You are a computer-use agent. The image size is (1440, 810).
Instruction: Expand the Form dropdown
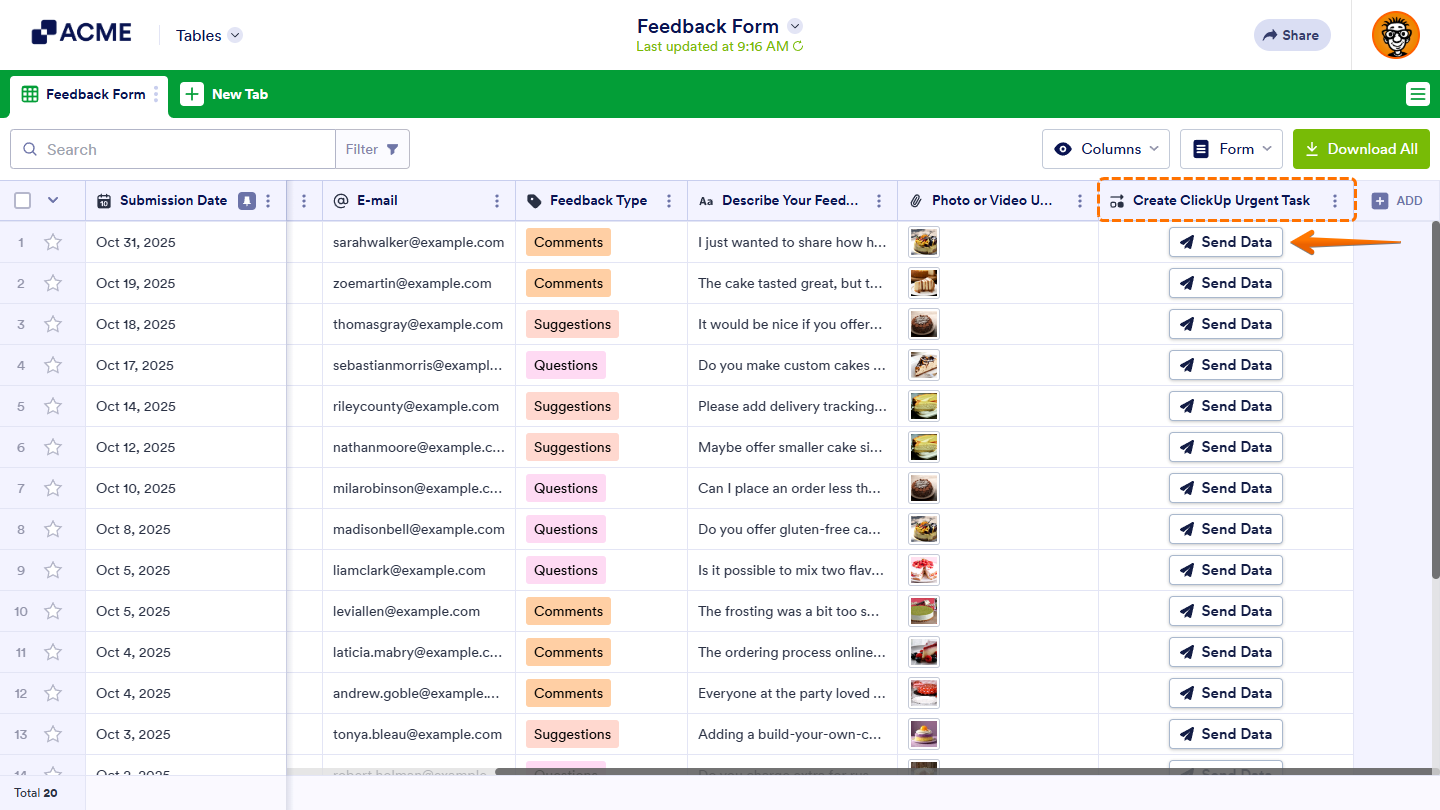pyautogui.click(x=1231, y=148)
